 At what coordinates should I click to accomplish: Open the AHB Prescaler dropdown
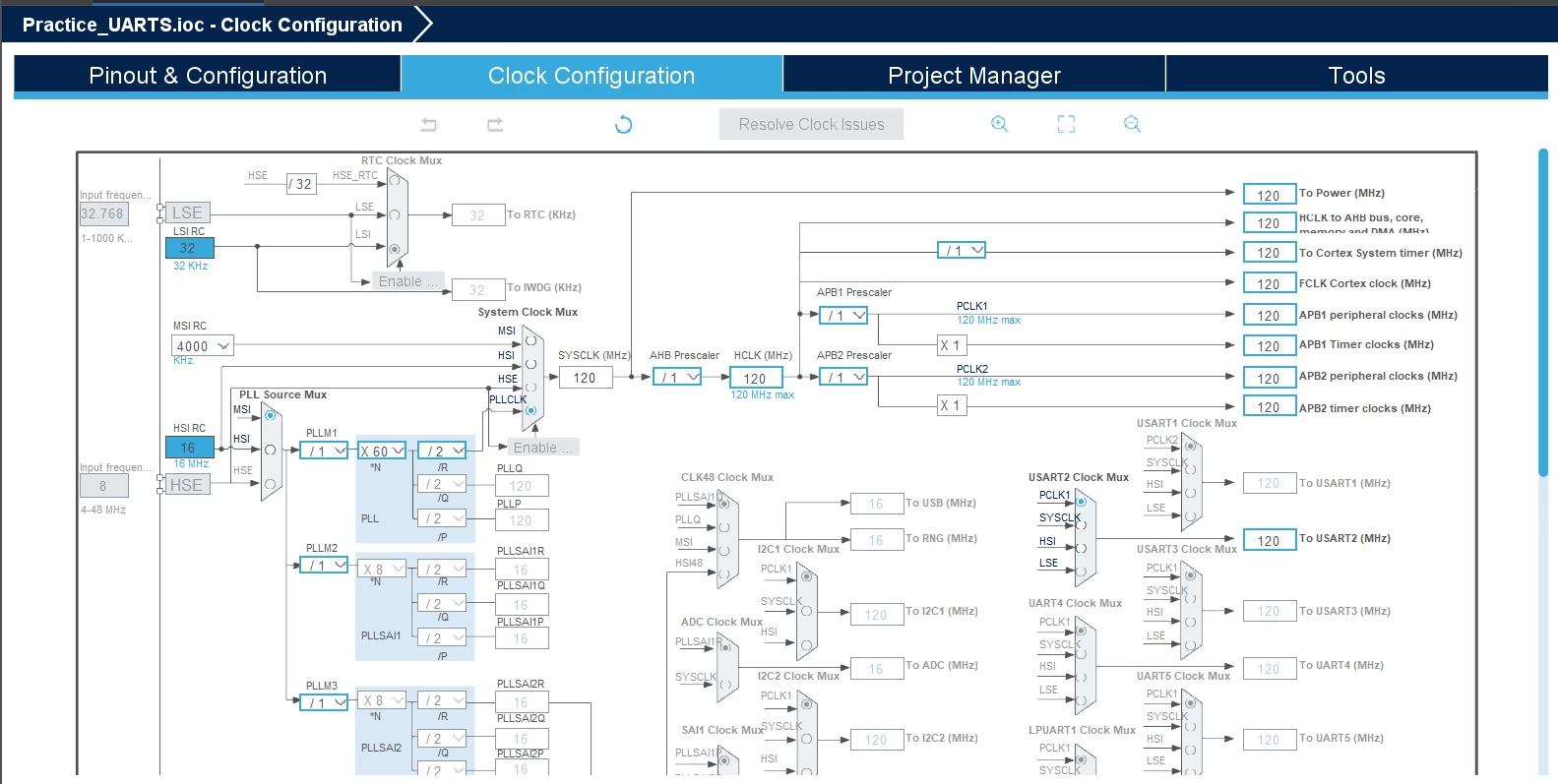(x=677, y=377)
